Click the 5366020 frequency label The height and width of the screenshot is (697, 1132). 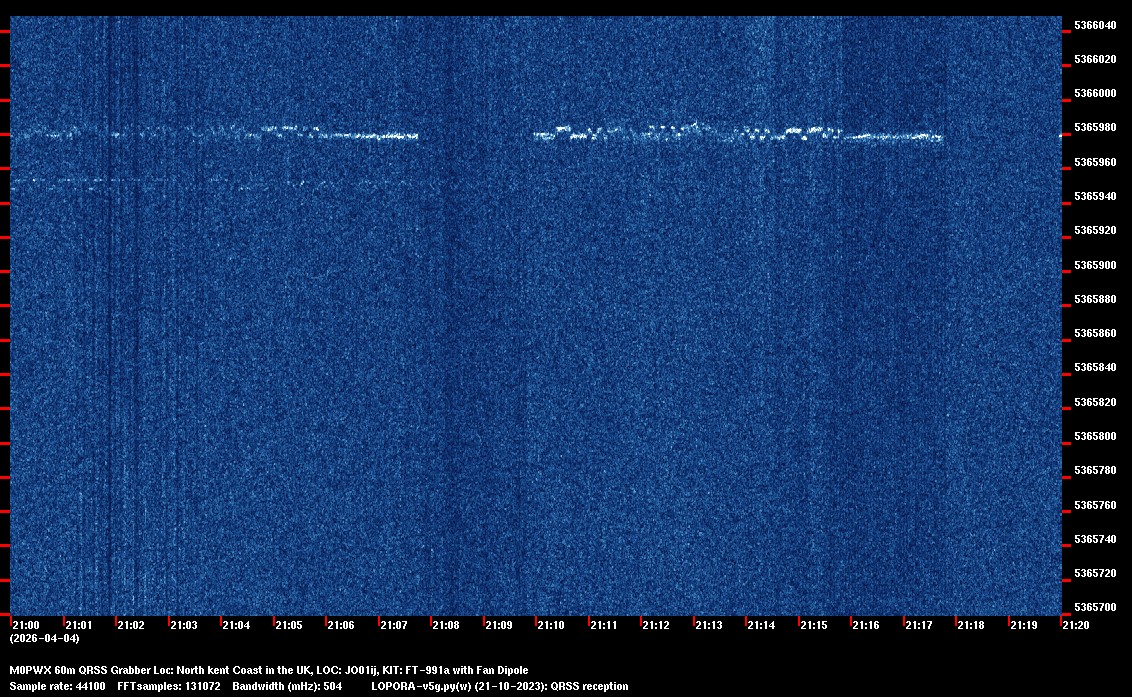click(x=1094, y=59)
